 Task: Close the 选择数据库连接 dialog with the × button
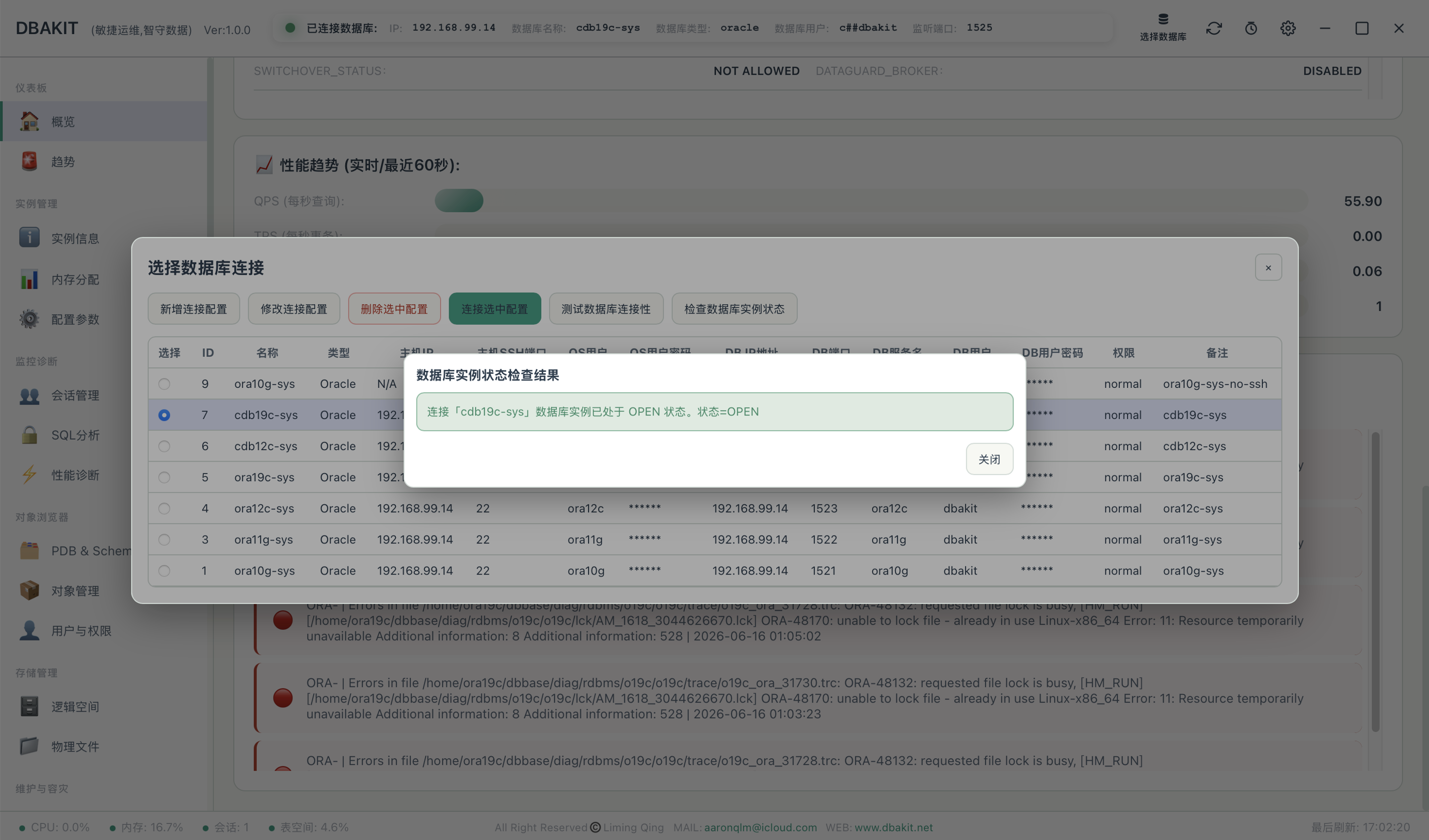click(x=1268, y=267)
